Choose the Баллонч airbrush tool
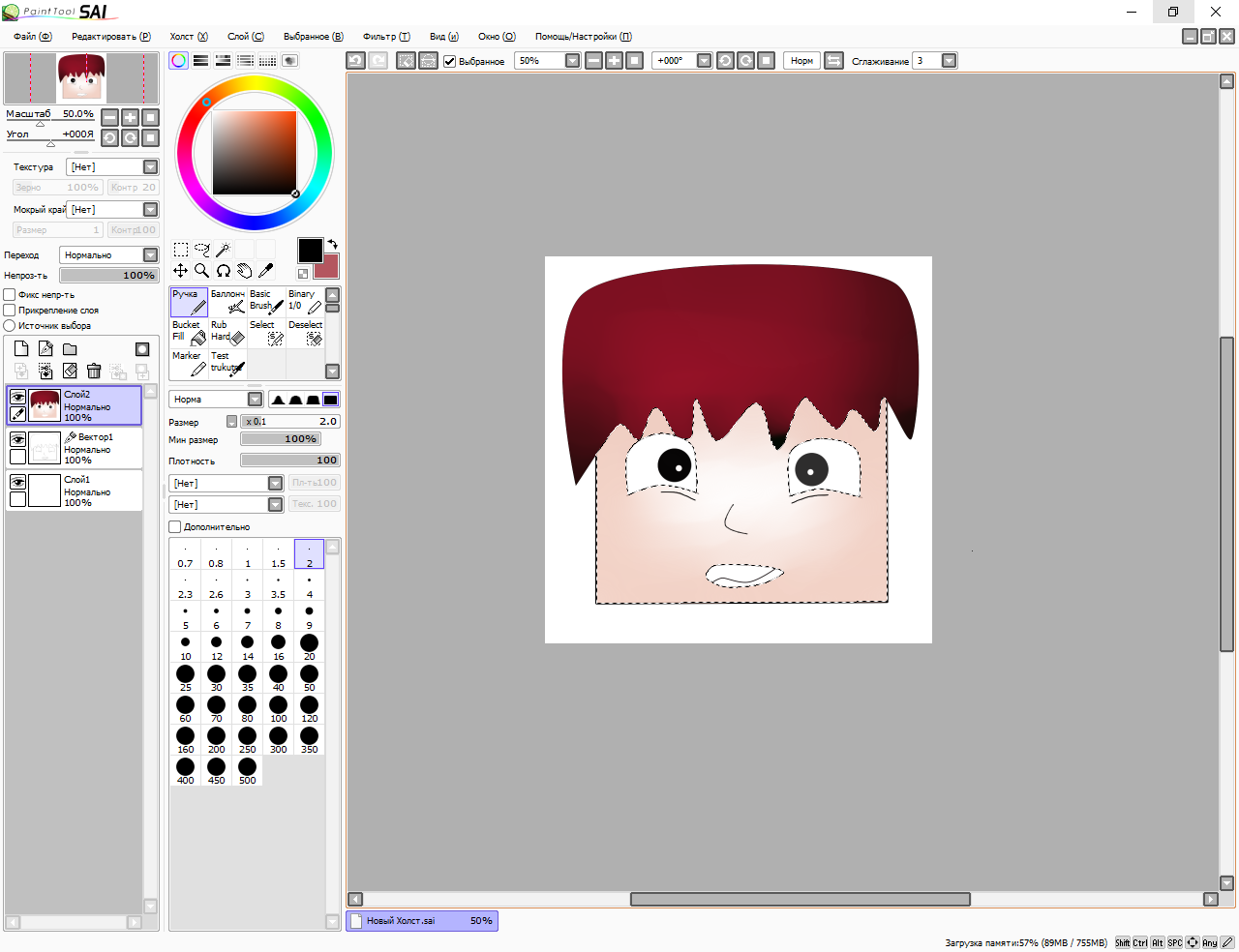The image size is (1239, 952). click(228, 302)
